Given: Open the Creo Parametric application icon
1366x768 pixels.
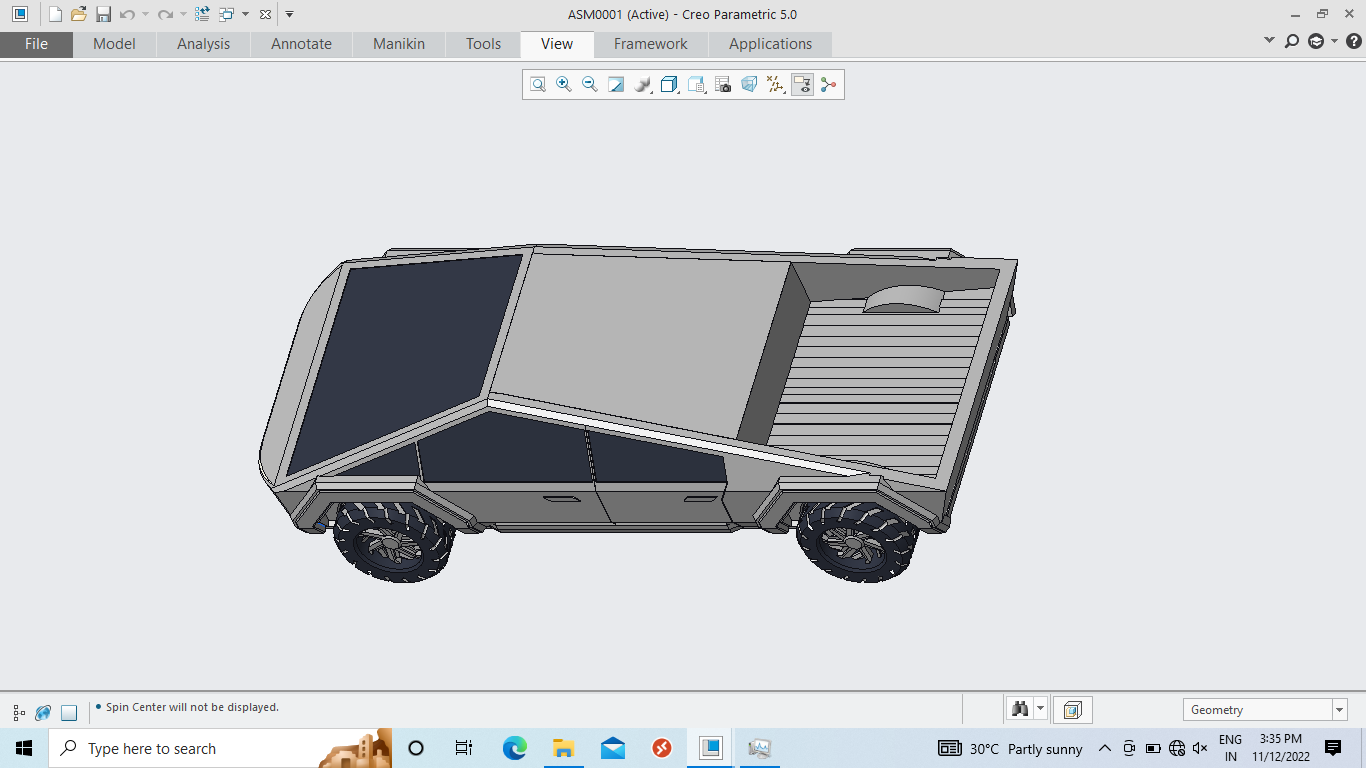Looking at the screenshot, I should tap(20, 14).
